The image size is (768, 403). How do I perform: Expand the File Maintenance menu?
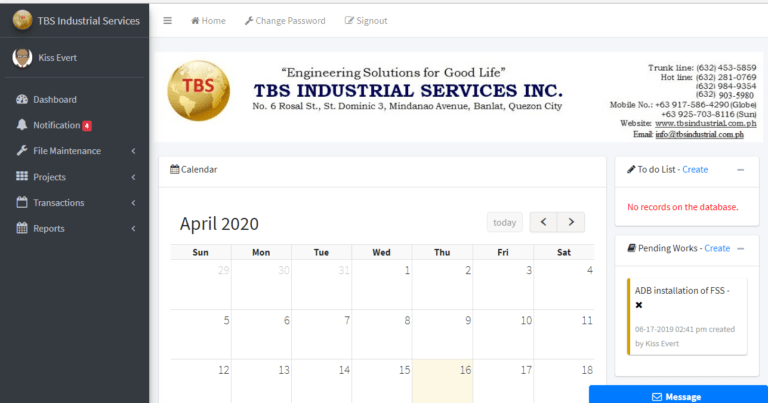[67, 151]
